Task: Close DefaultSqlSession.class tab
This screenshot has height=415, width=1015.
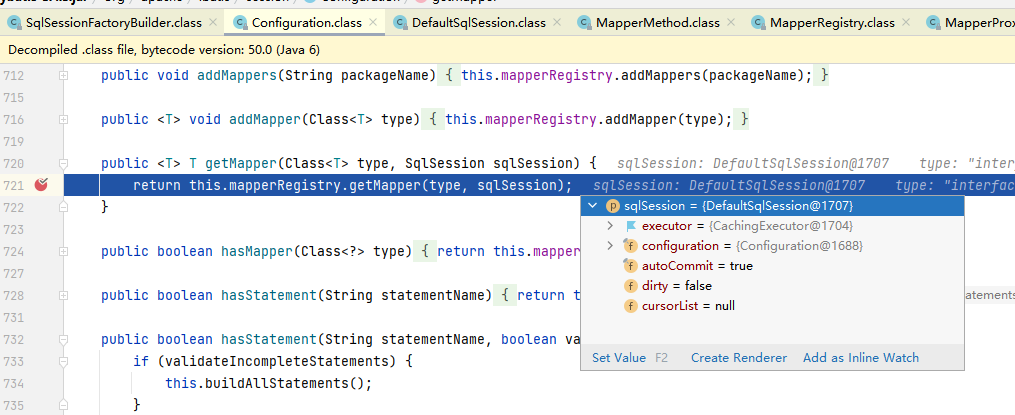Action: click(x=557, y=23)
